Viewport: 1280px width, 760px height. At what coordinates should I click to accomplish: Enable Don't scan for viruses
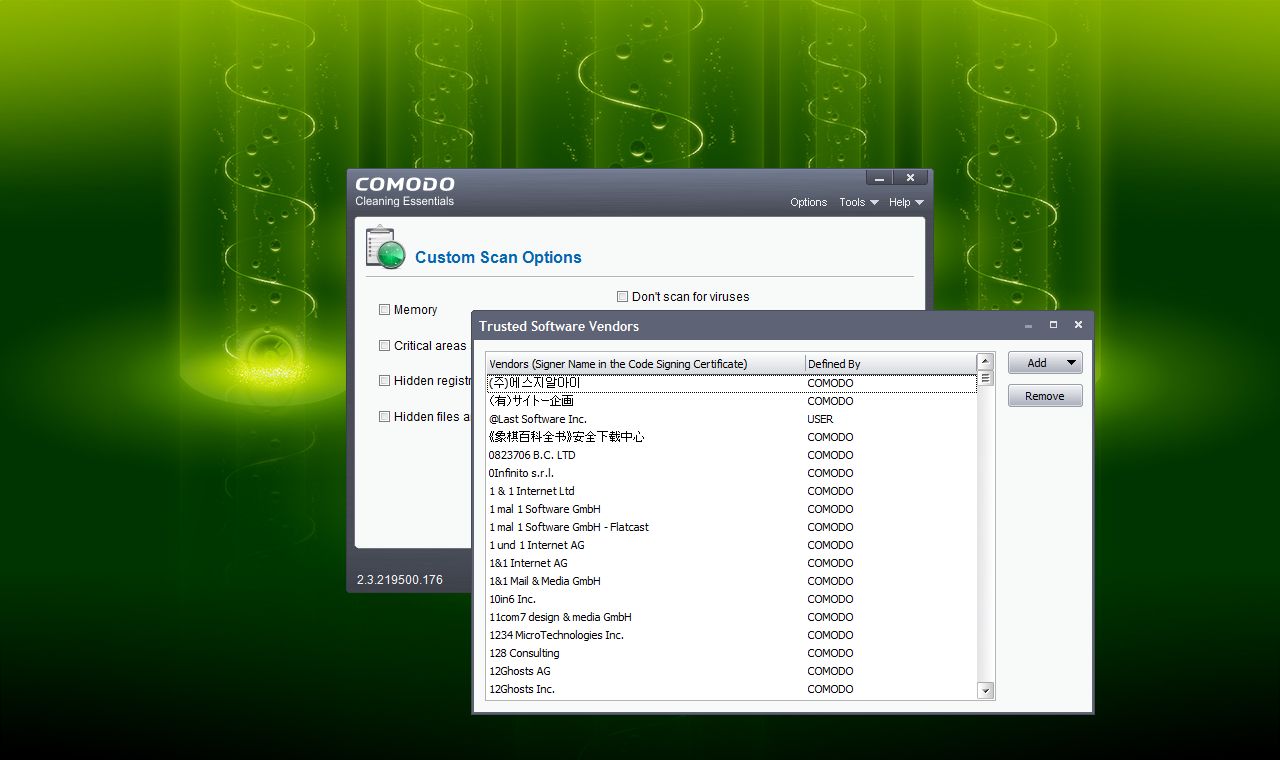pos(622,297)
